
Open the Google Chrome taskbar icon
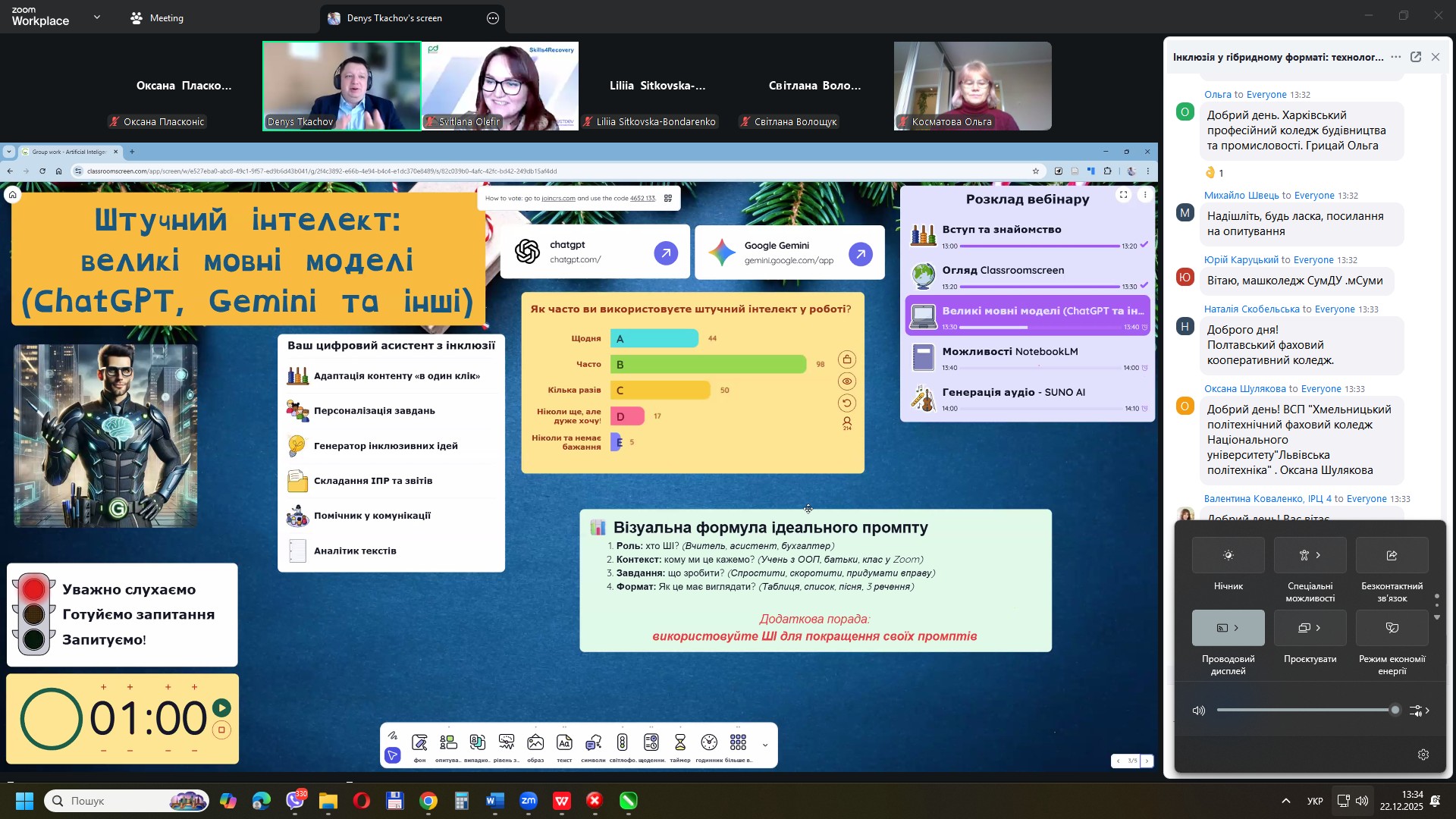pyautogui.click(x=428, y=802)
